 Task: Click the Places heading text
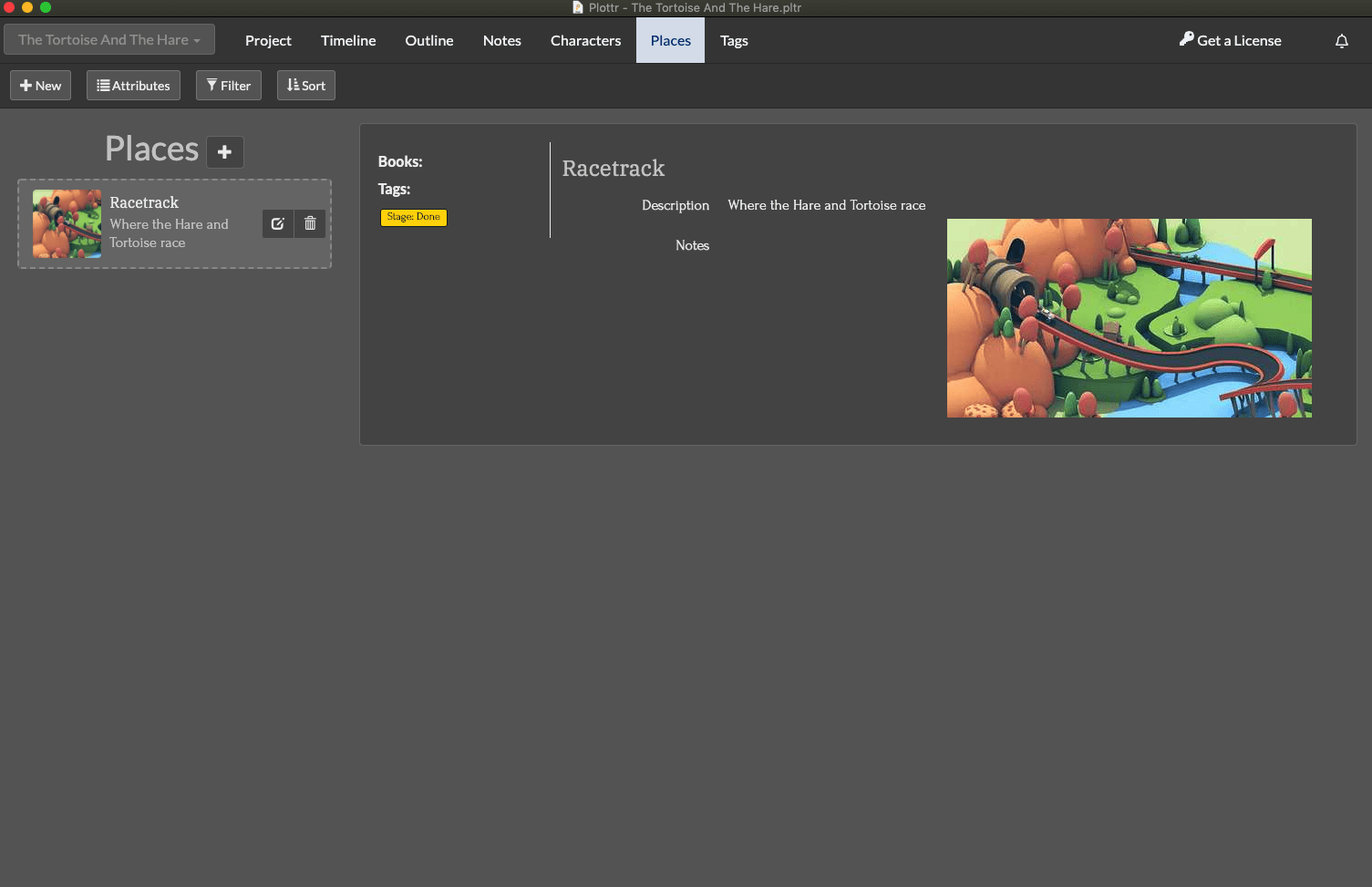point(151,149)
